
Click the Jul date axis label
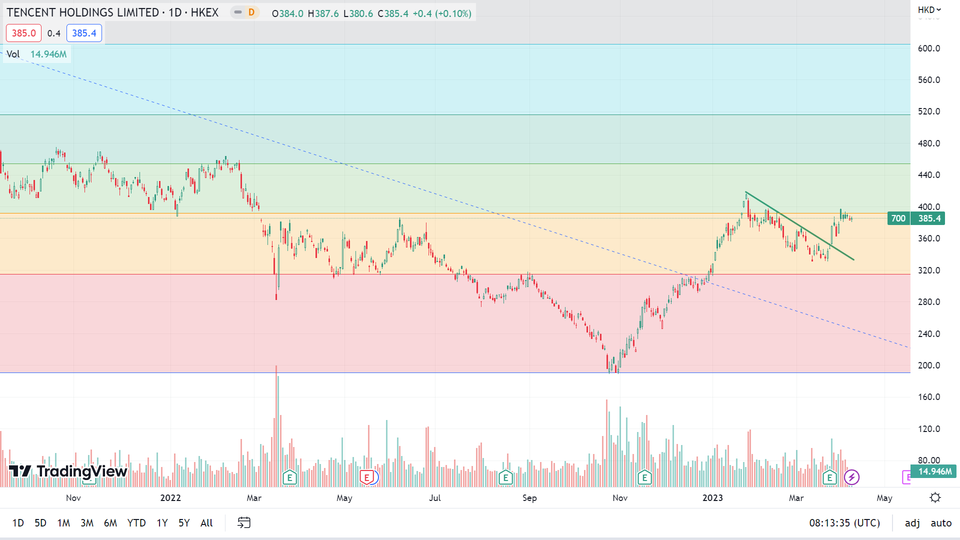434,498
